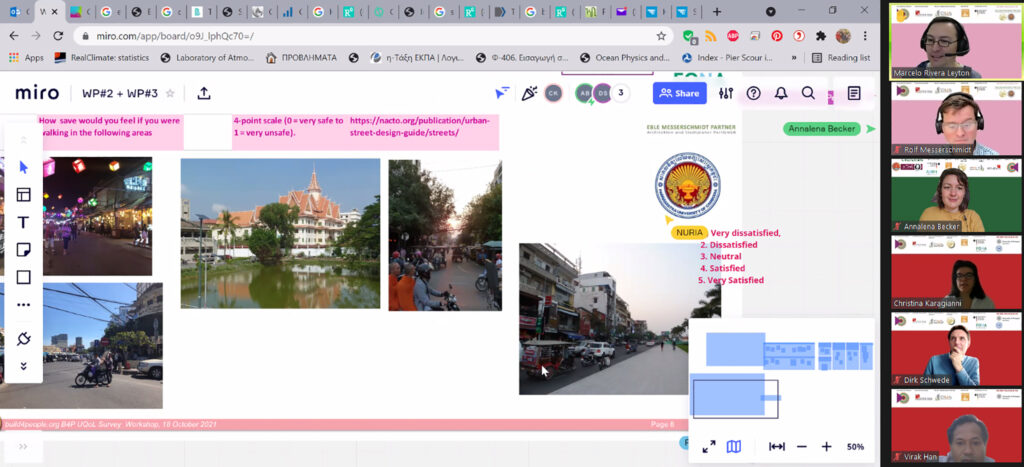Open the Ocean Physics bookmark
This screenshot has width=1024, height=467.
pos(625,57)
